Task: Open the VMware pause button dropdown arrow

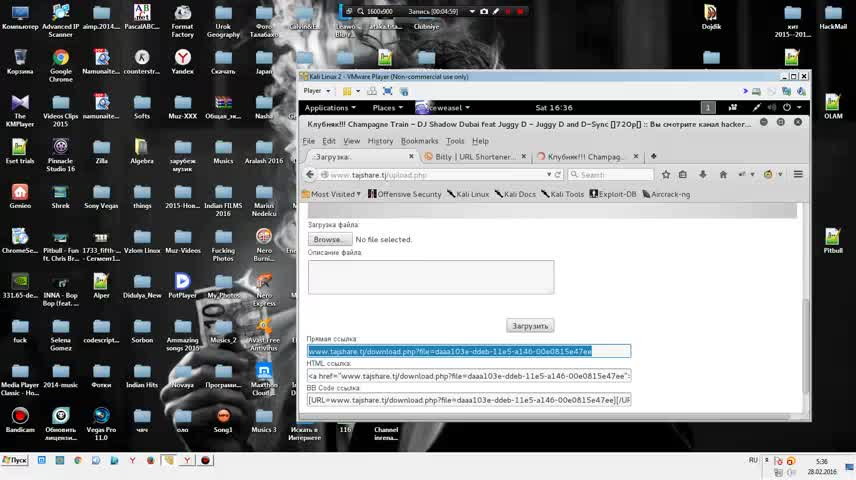Action: [x=358, y=91]
